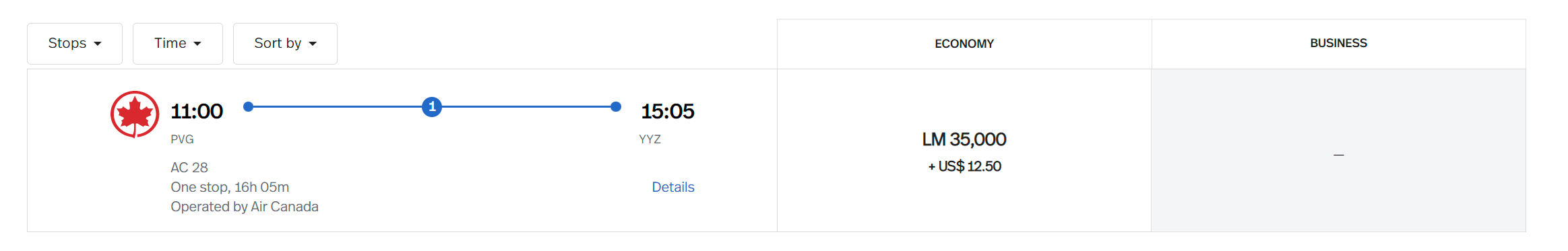Expand the Sort by dropdown
This screenshot has height=251, width=1568.
tap(285, 44)
